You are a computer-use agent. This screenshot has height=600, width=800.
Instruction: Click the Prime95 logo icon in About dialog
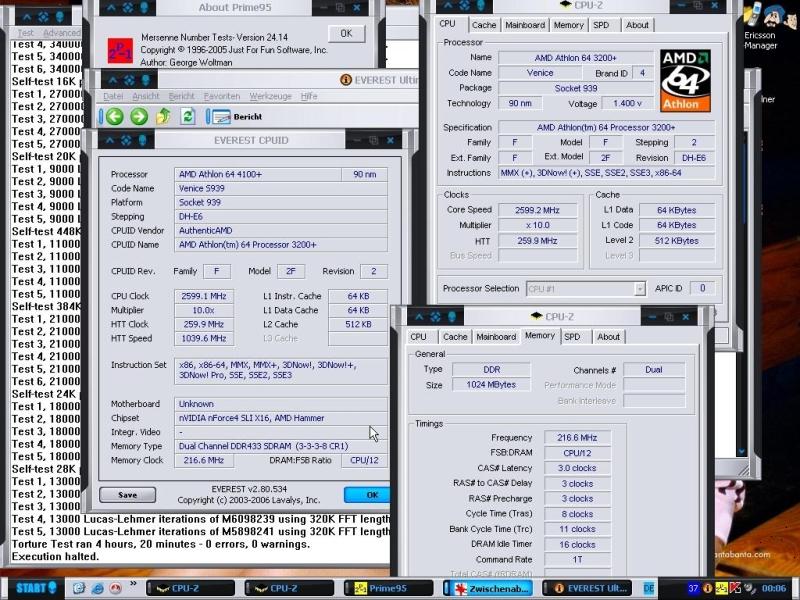(x=120, y=51)
